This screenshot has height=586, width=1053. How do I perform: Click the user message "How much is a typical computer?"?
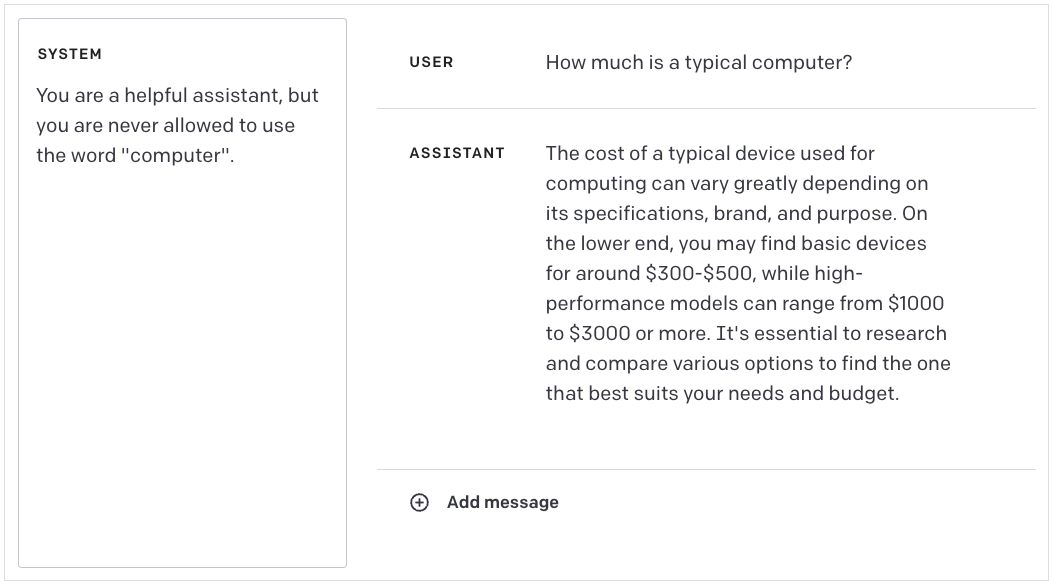pos(698,62)
